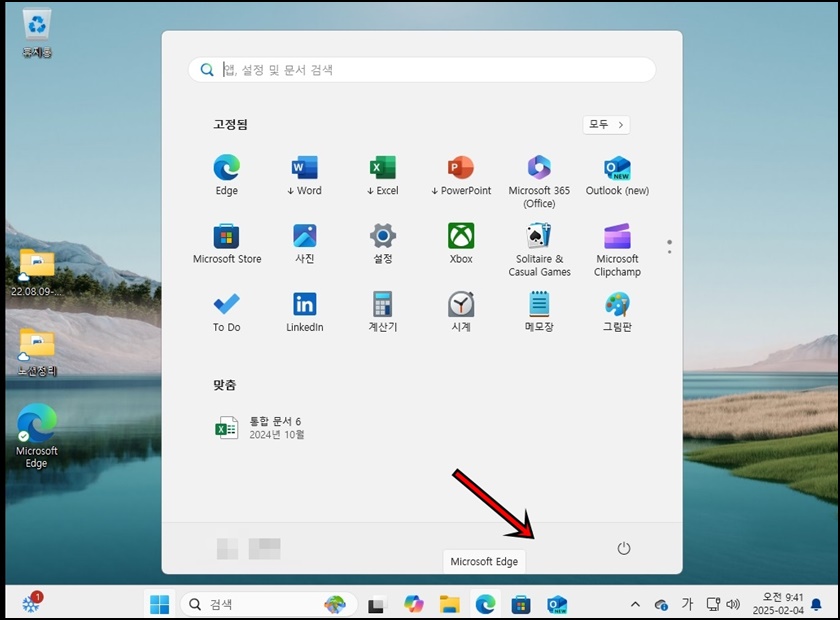Go to next pinned apps page dots
Image resolution: width=840 pixels, height=620 pixels.
click(669, 246)
